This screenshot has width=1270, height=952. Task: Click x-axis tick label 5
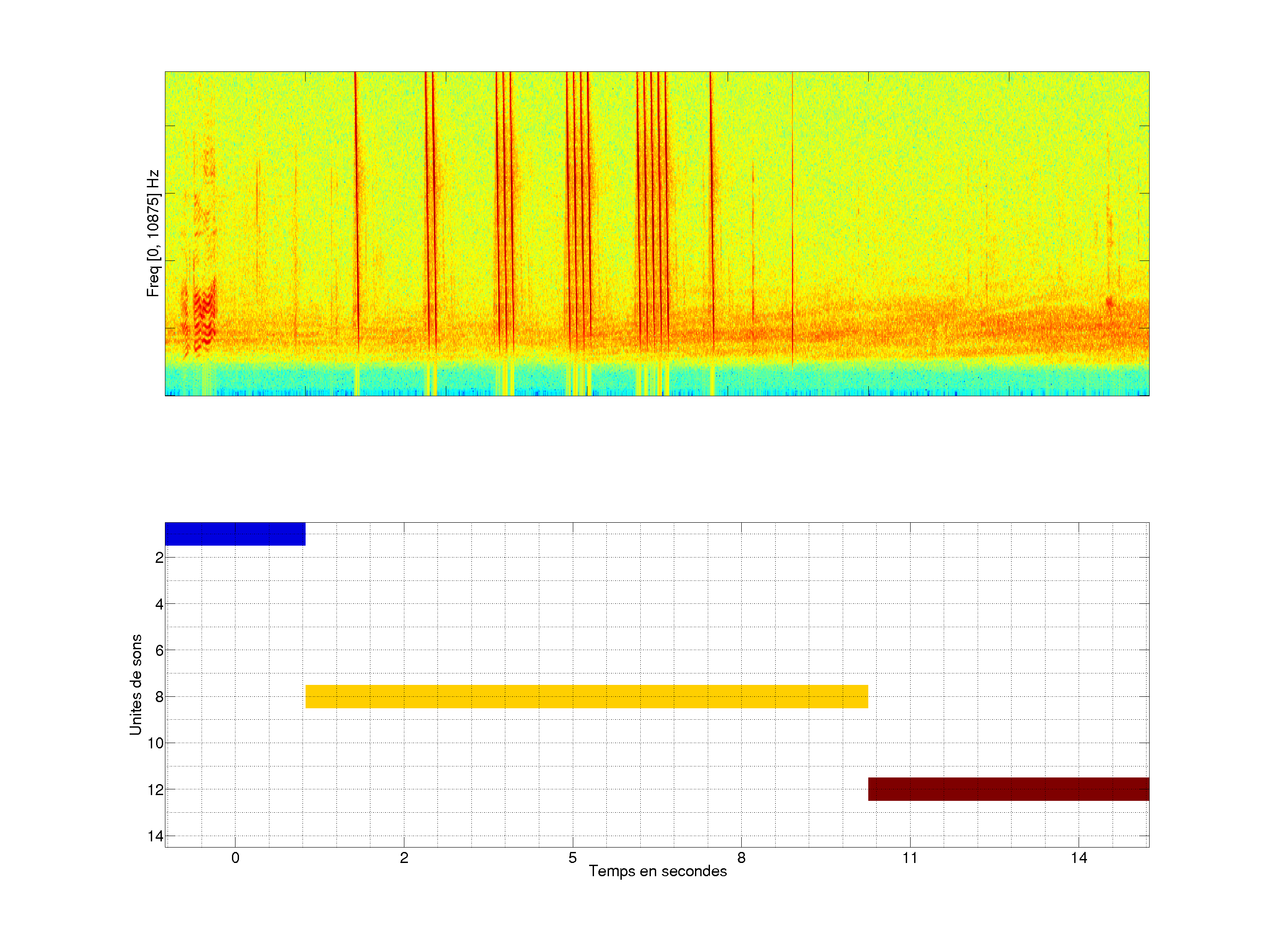click(x=572, y=858)
